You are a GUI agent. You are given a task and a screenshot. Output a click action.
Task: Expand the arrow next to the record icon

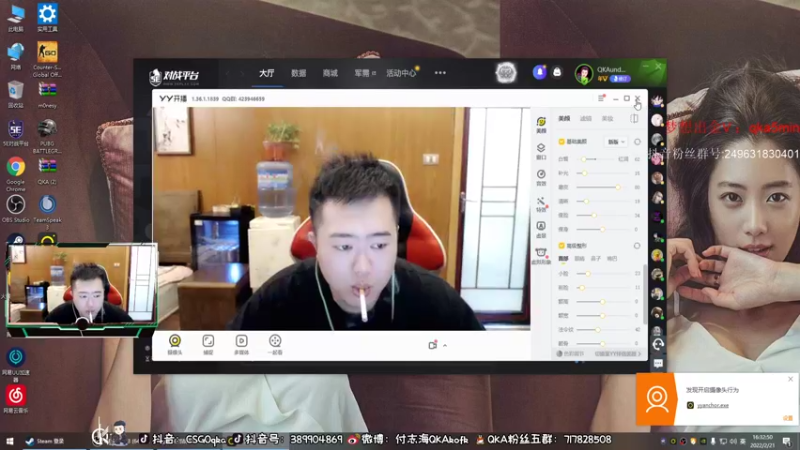445,346
